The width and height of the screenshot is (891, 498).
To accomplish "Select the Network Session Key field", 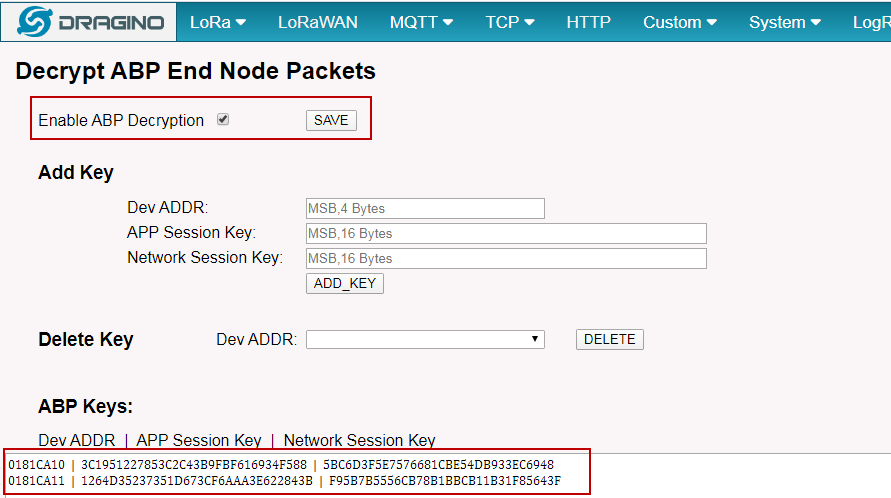I will (x=506, y=259).
